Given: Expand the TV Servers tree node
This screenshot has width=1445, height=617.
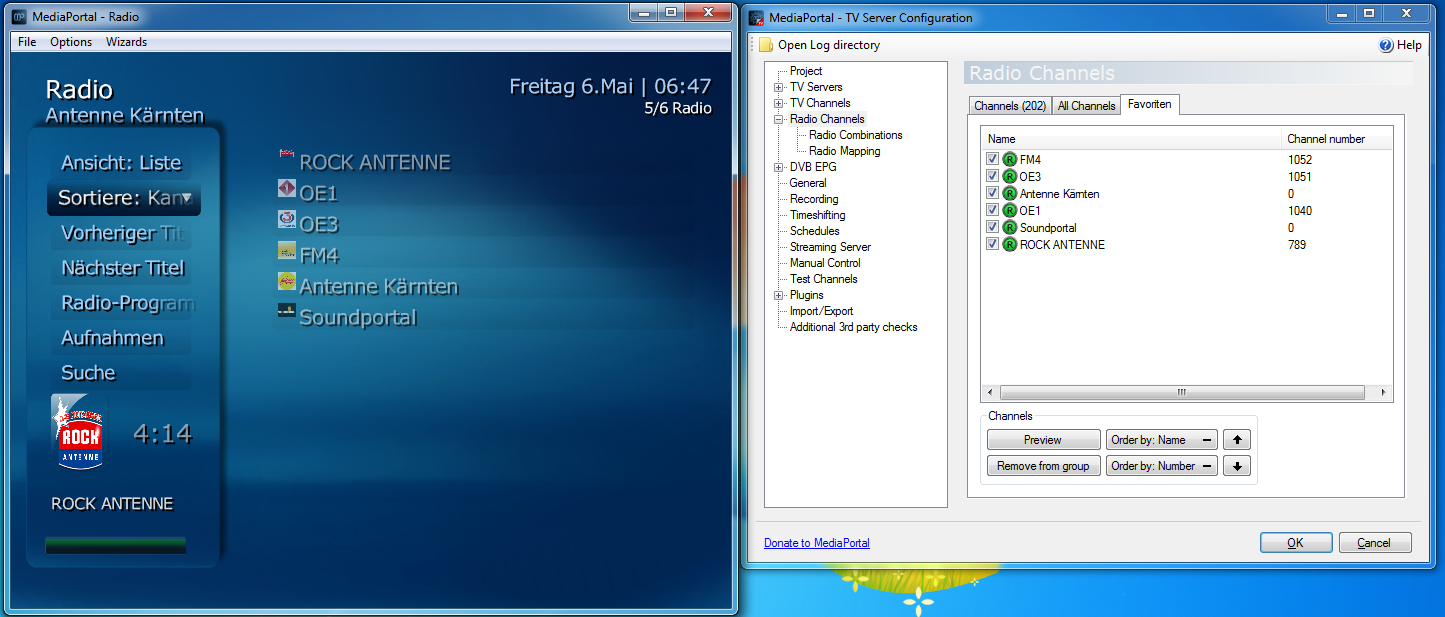Looking at the screenshot, I should [x=778, y=87].
